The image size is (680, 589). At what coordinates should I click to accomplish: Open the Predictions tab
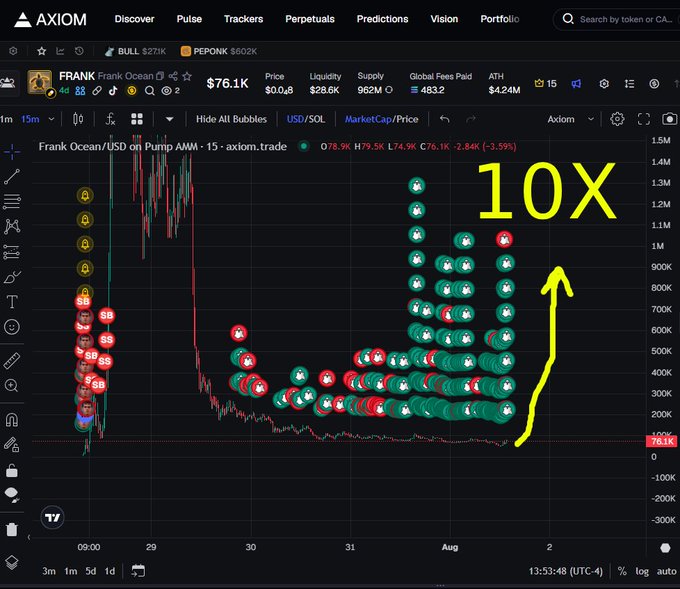click(382, 19)
